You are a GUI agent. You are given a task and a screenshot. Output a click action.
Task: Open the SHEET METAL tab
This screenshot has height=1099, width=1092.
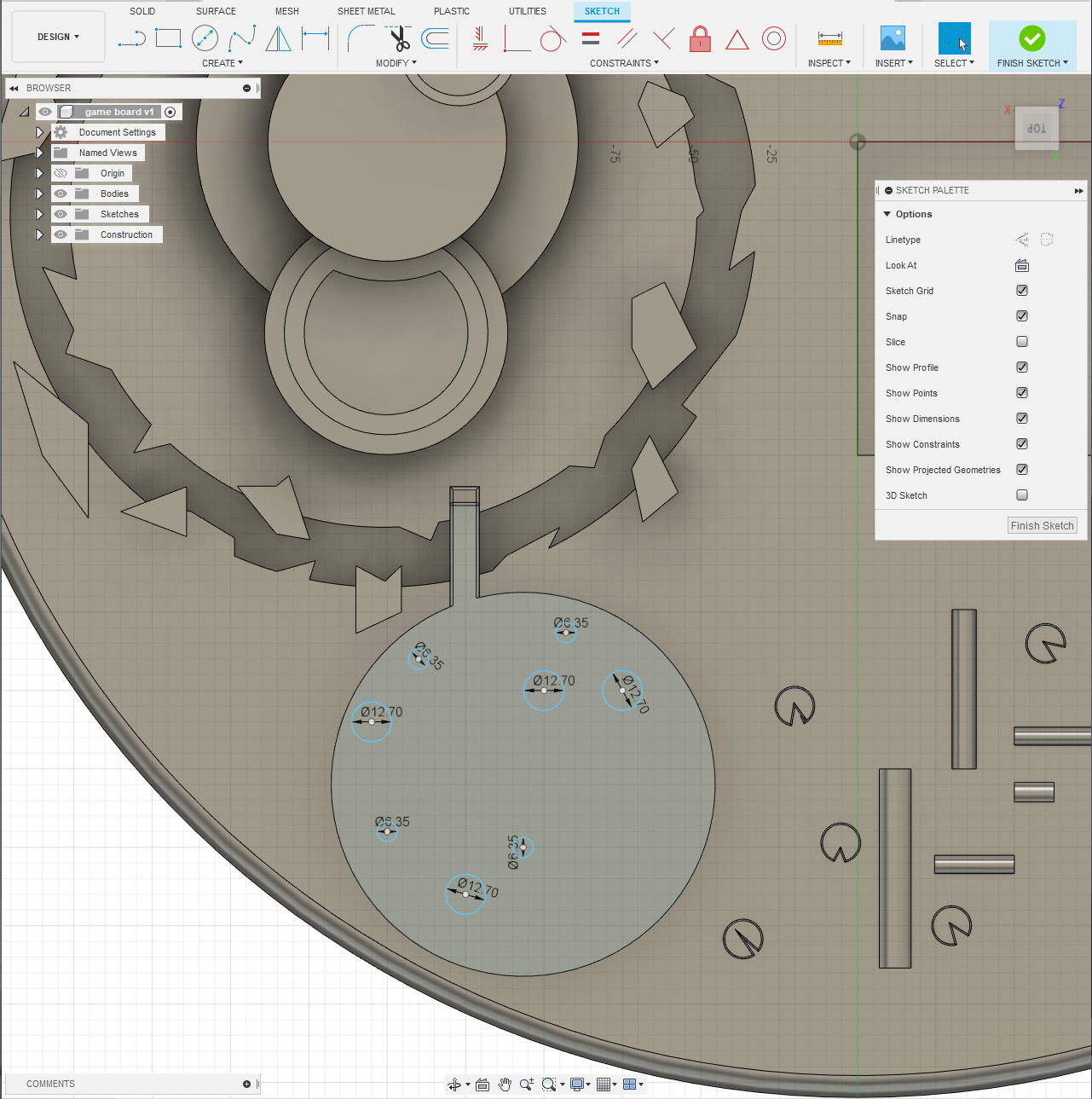(366, 11)
